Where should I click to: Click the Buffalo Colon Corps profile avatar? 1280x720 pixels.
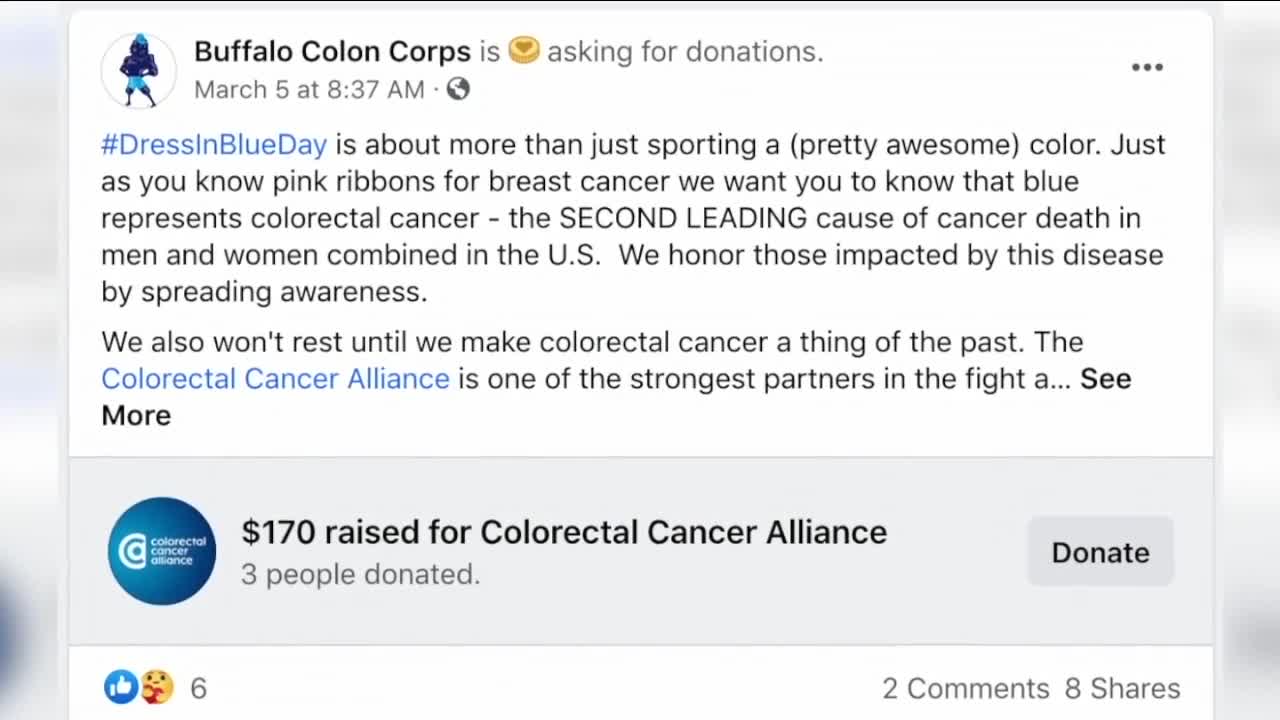[x=139, y=70]
